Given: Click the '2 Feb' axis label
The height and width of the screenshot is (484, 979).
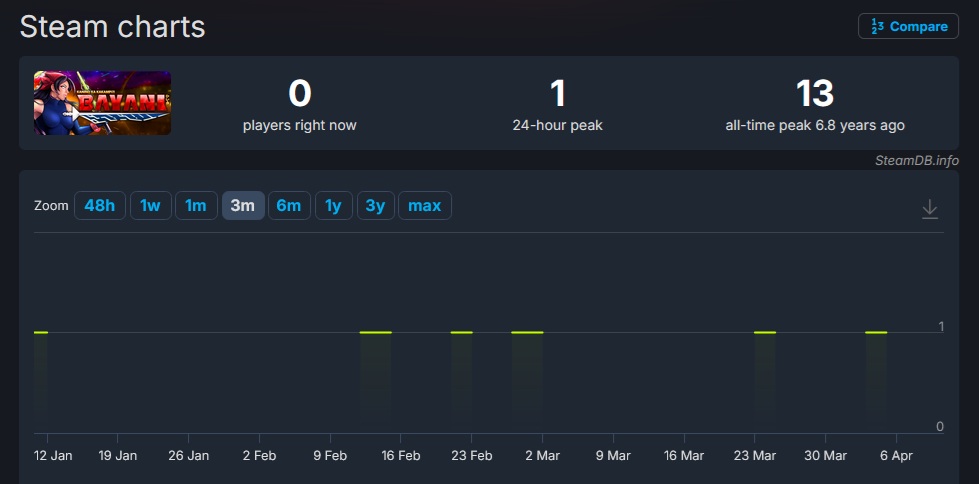Looking at the screenshot, I should click(x=259, y=455).
